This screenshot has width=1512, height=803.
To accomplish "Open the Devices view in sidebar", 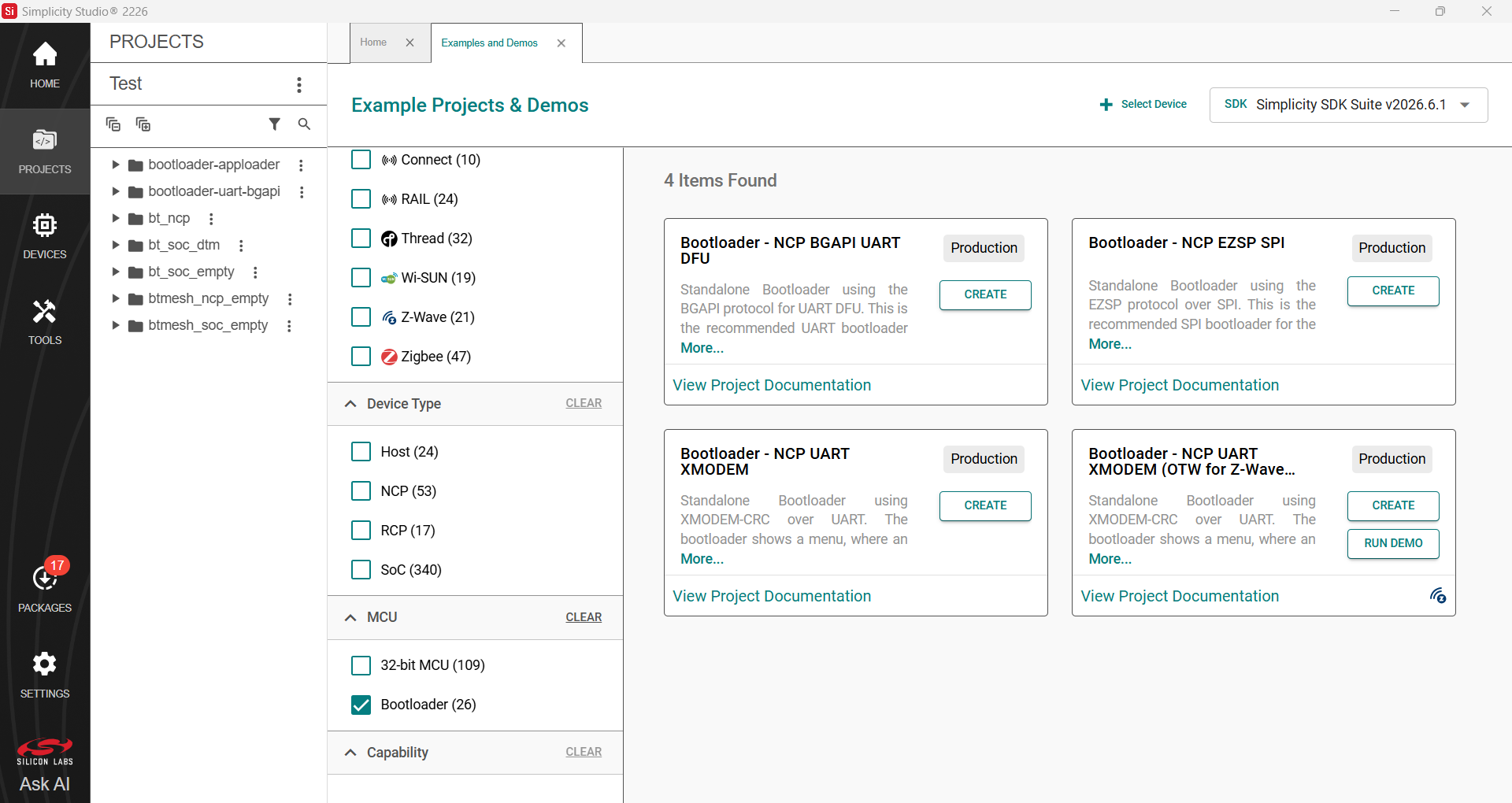I will tap(45, 236).
